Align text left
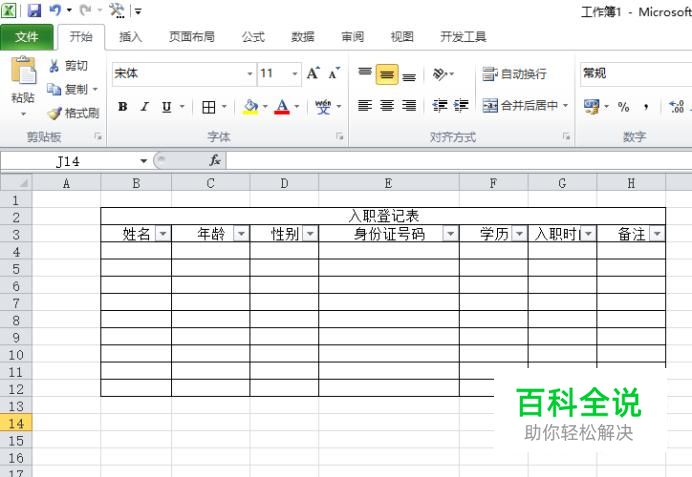 [365, 106]
